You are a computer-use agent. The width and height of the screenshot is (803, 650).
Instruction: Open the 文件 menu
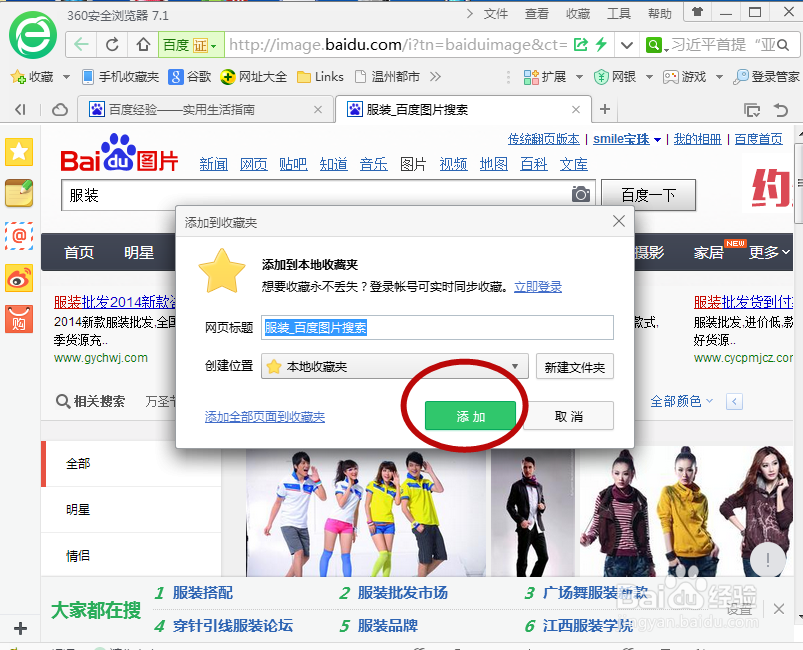(496, 14)
